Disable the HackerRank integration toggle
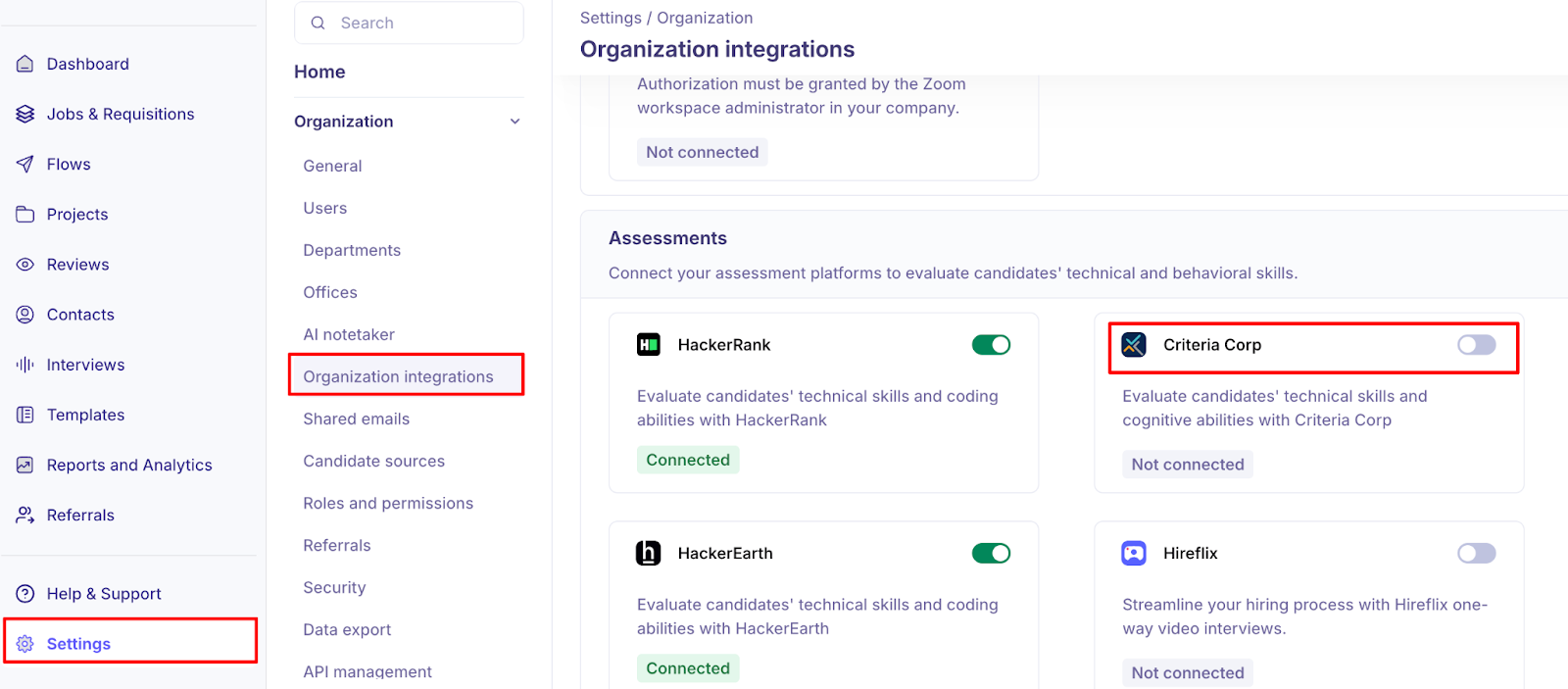The height and width of the screenshot is (689, 1568). click(x=991, y=345)
